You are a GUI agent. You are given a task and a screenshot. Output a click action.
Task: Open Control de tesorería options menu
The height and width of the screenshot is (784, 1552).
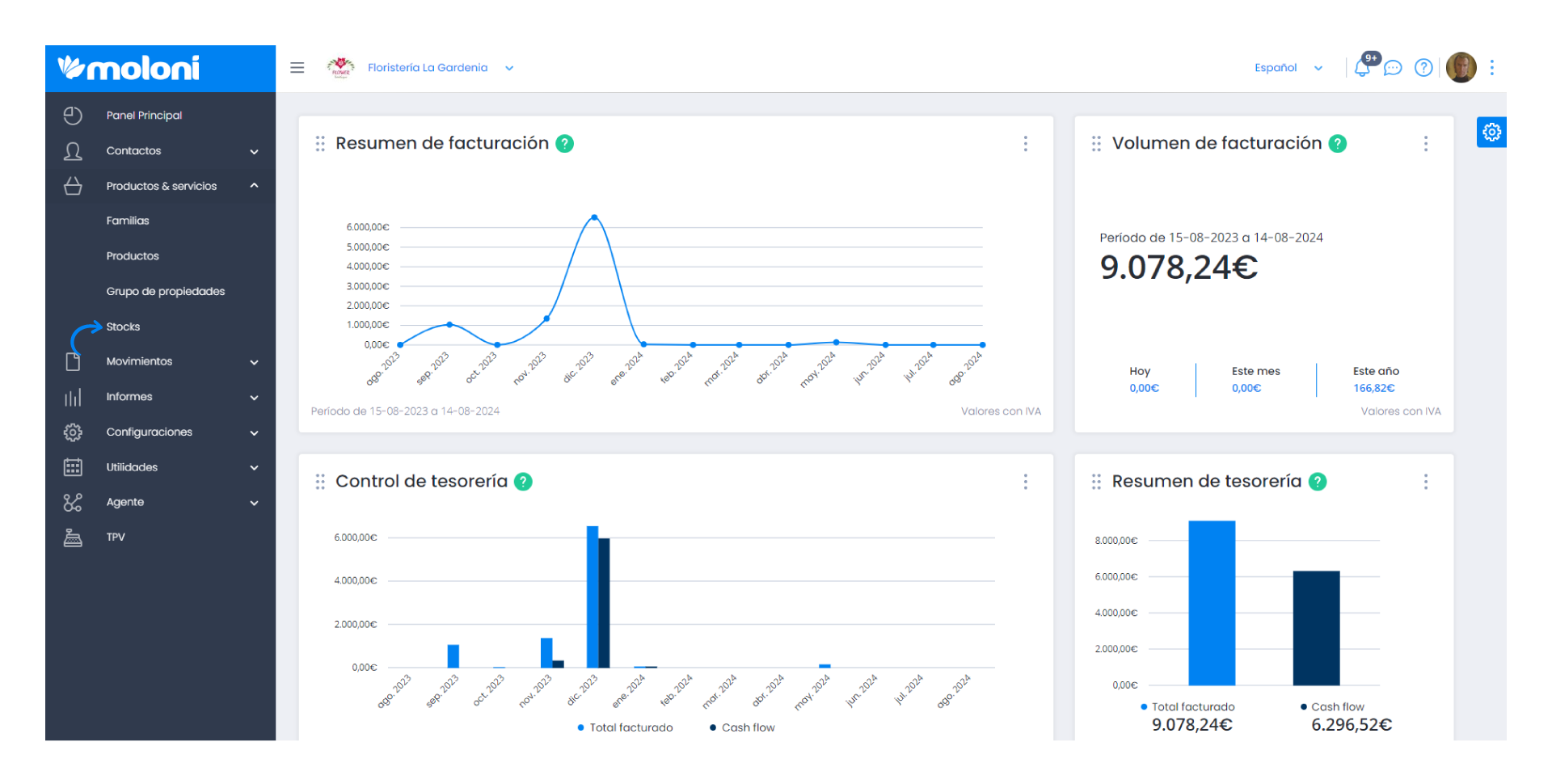pyautogui.click(x=1026, y=482)
